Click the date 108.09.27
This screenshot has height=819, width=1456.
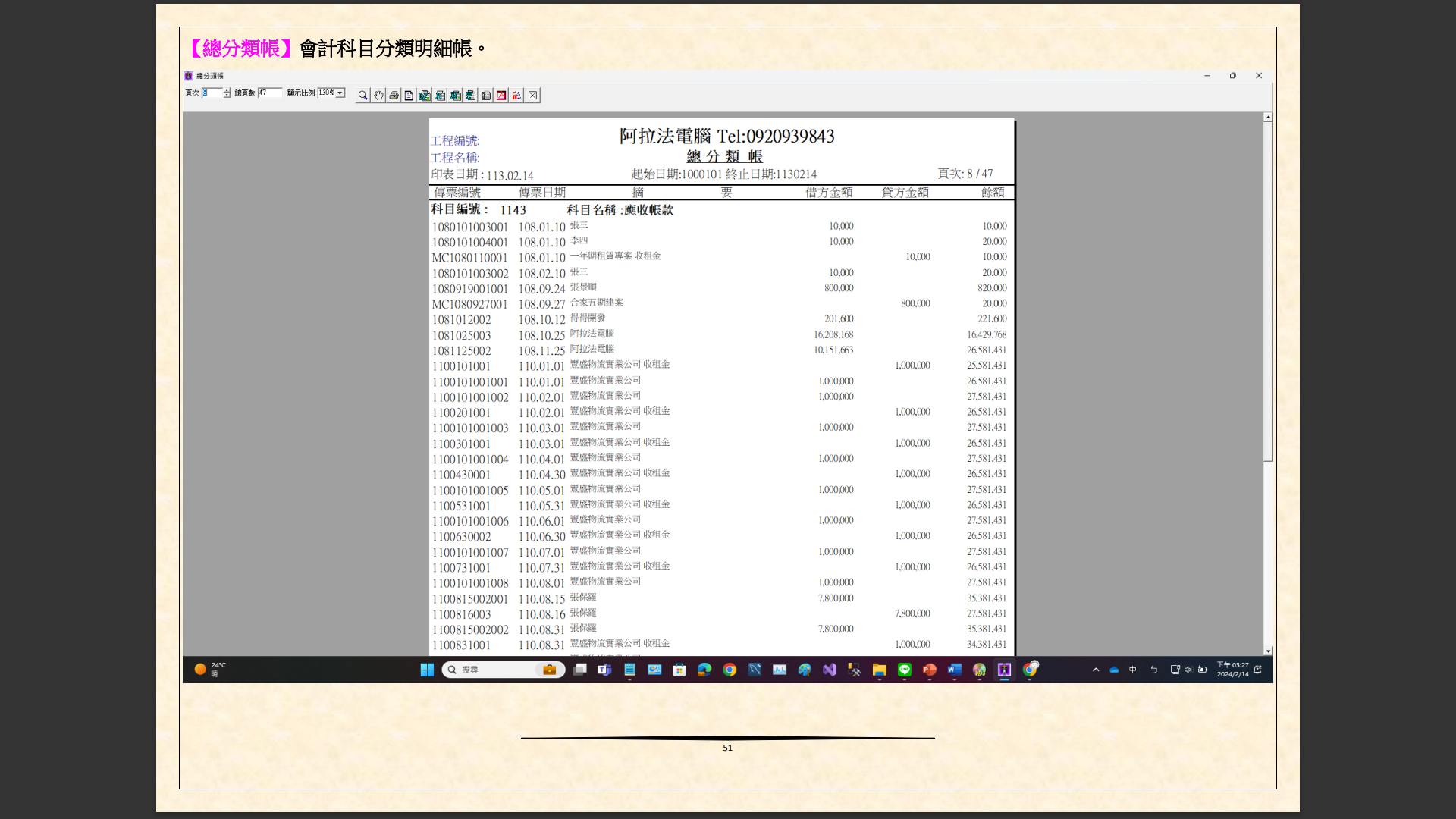point(542,304)
